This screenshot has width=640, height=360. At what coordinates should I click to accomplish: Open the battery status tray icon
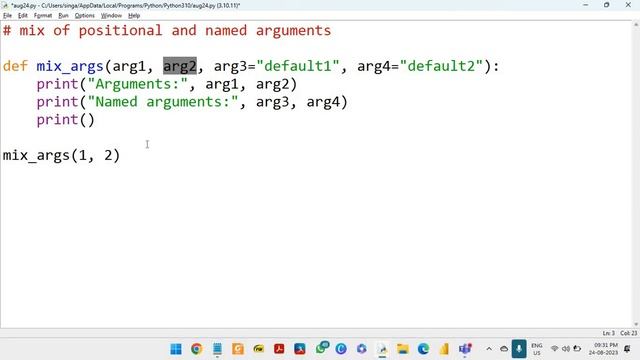coord(577,349)
